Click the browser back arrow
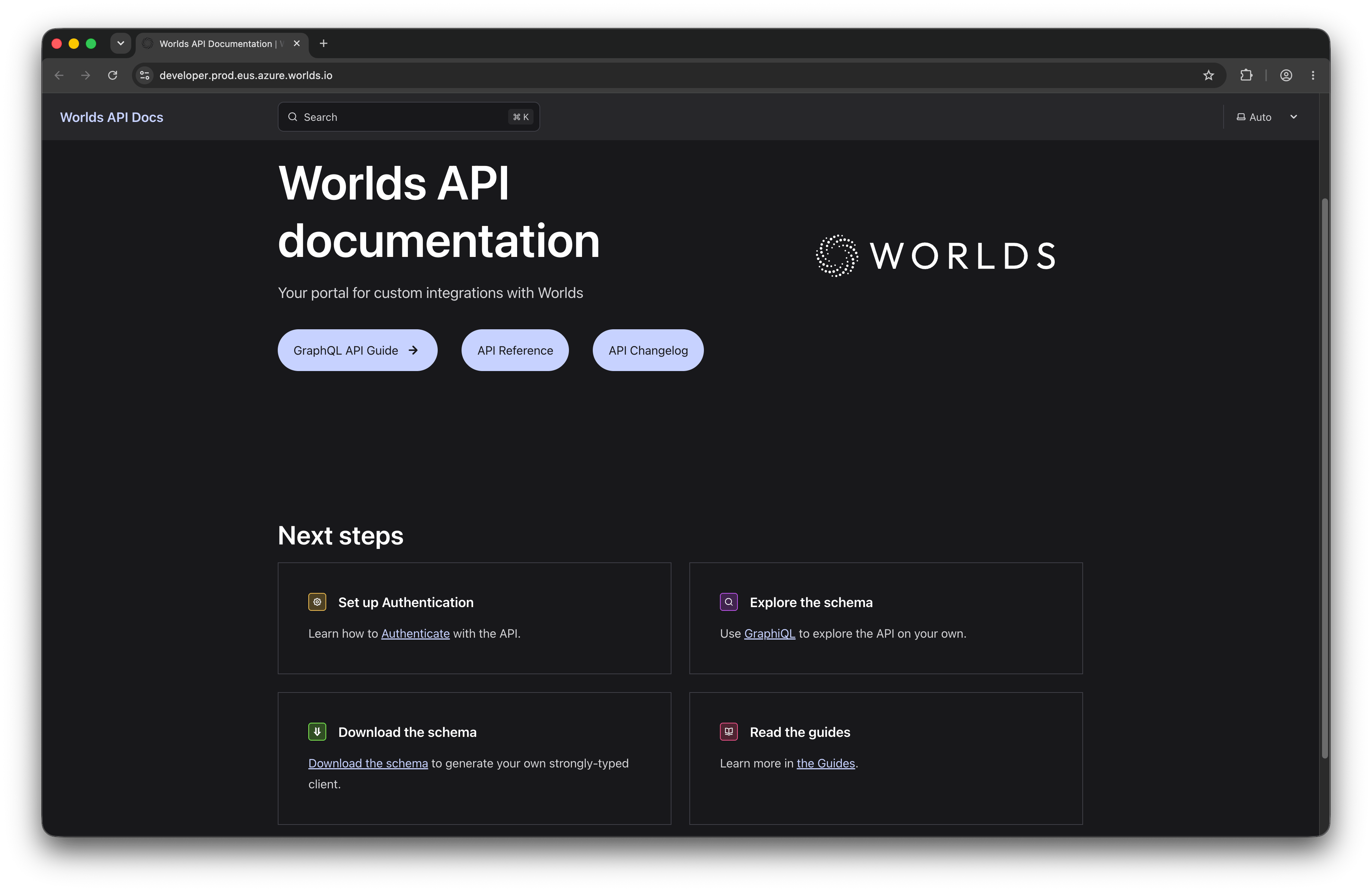 (x=59, y=76)
